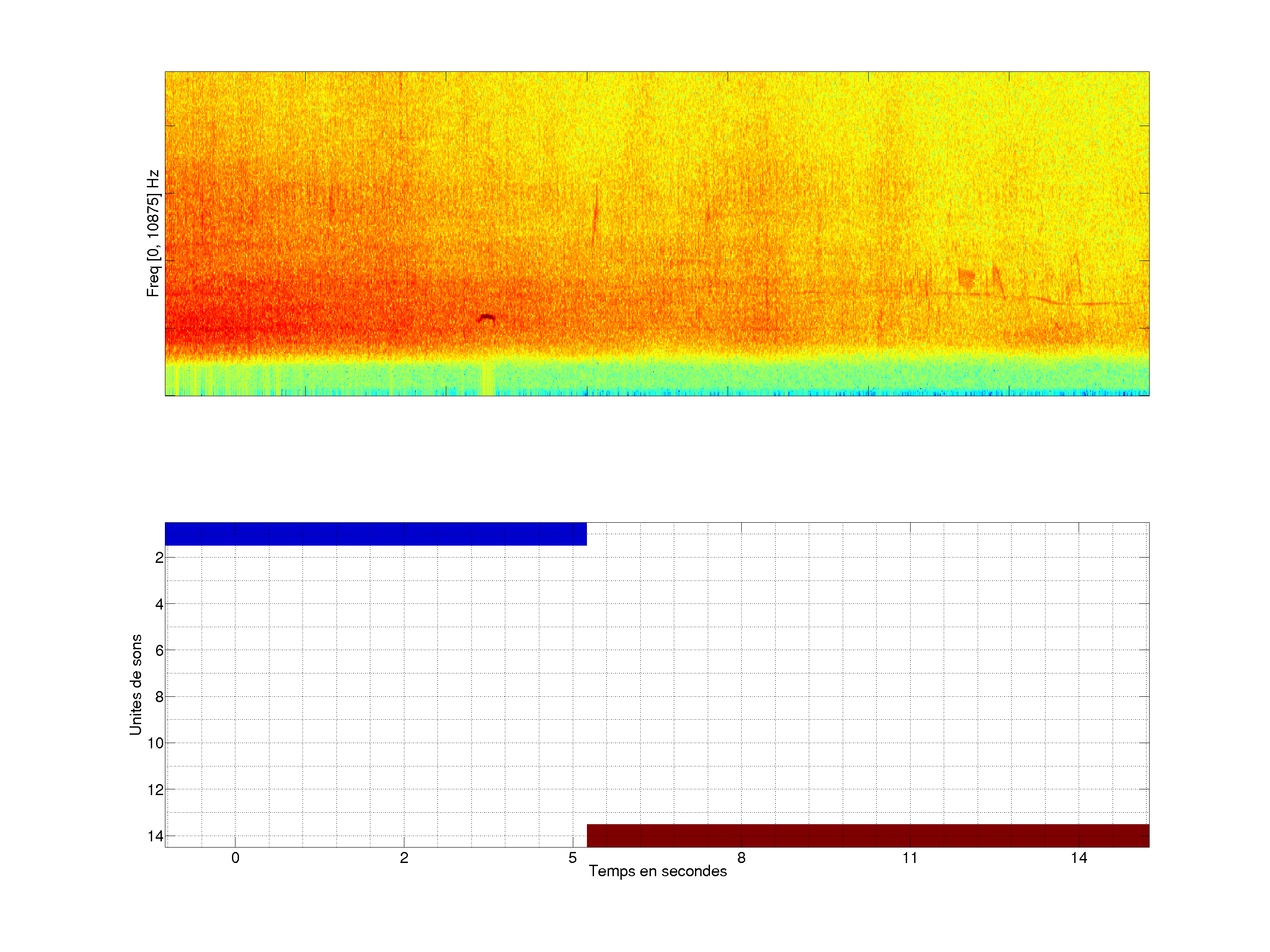Click x-axis tick label 8
Image resolution: width=1270 pixels, height=952 pixels.
(741, 858)
